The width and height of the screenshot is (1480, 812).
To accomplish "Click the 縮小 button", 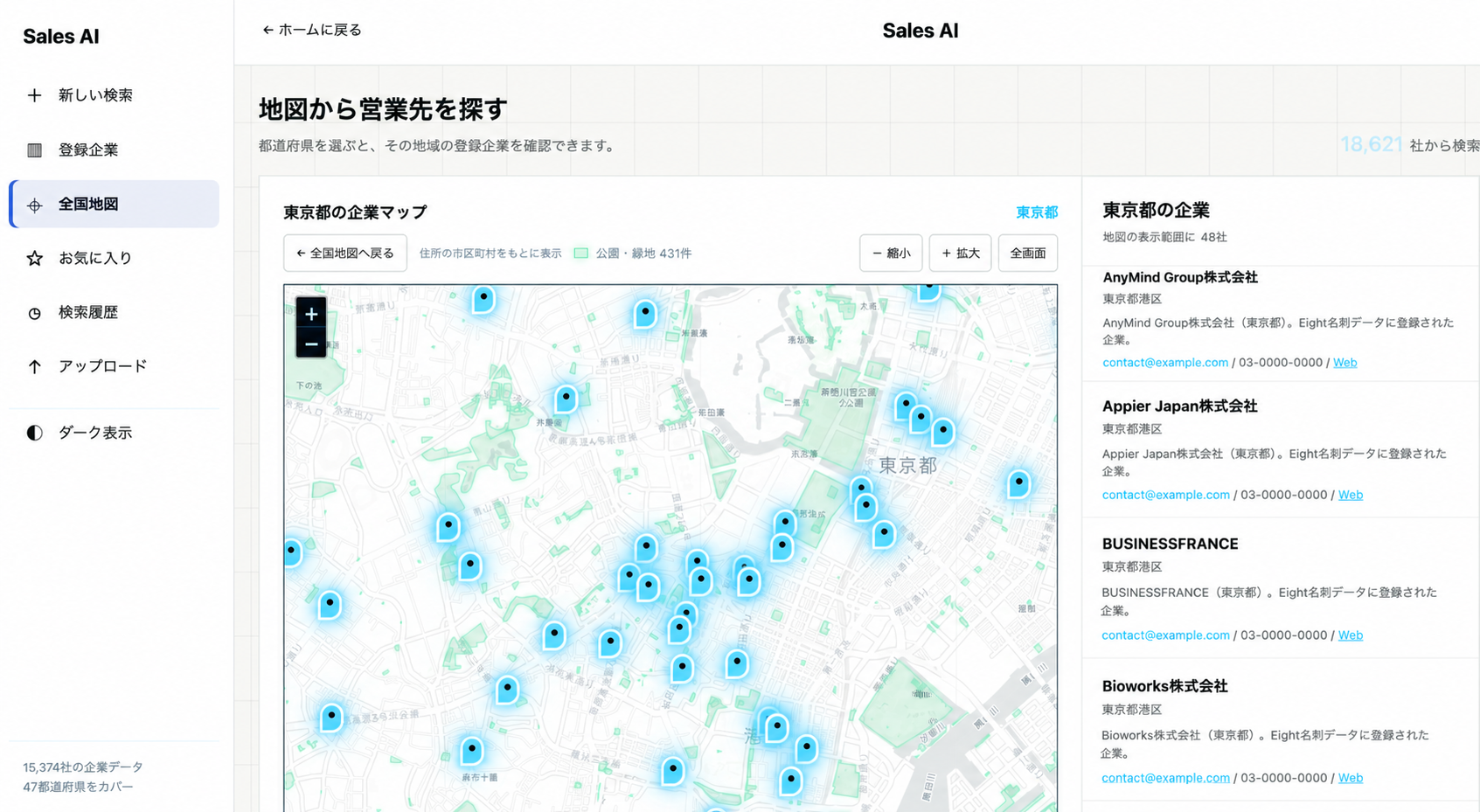I will pos(891,253).
